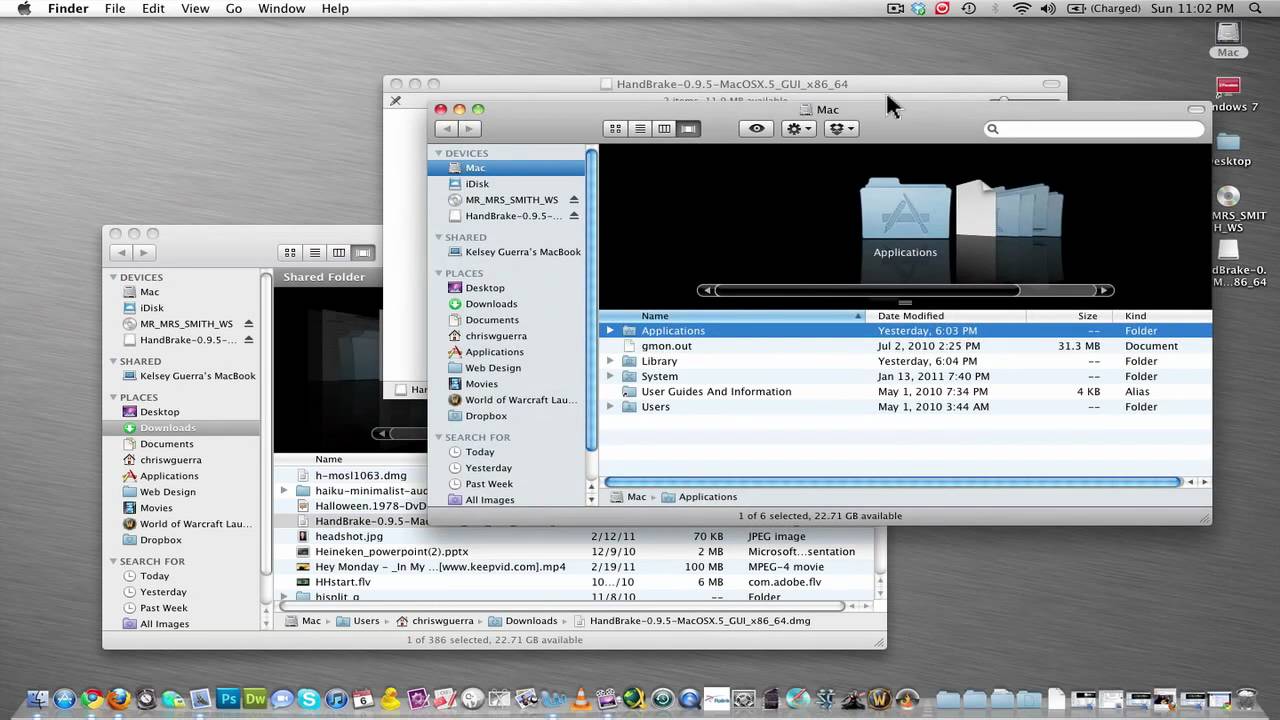Click the volume icon in the menu bar
This screenshot has width=1280, height=720.
[x=1048, y=8]
